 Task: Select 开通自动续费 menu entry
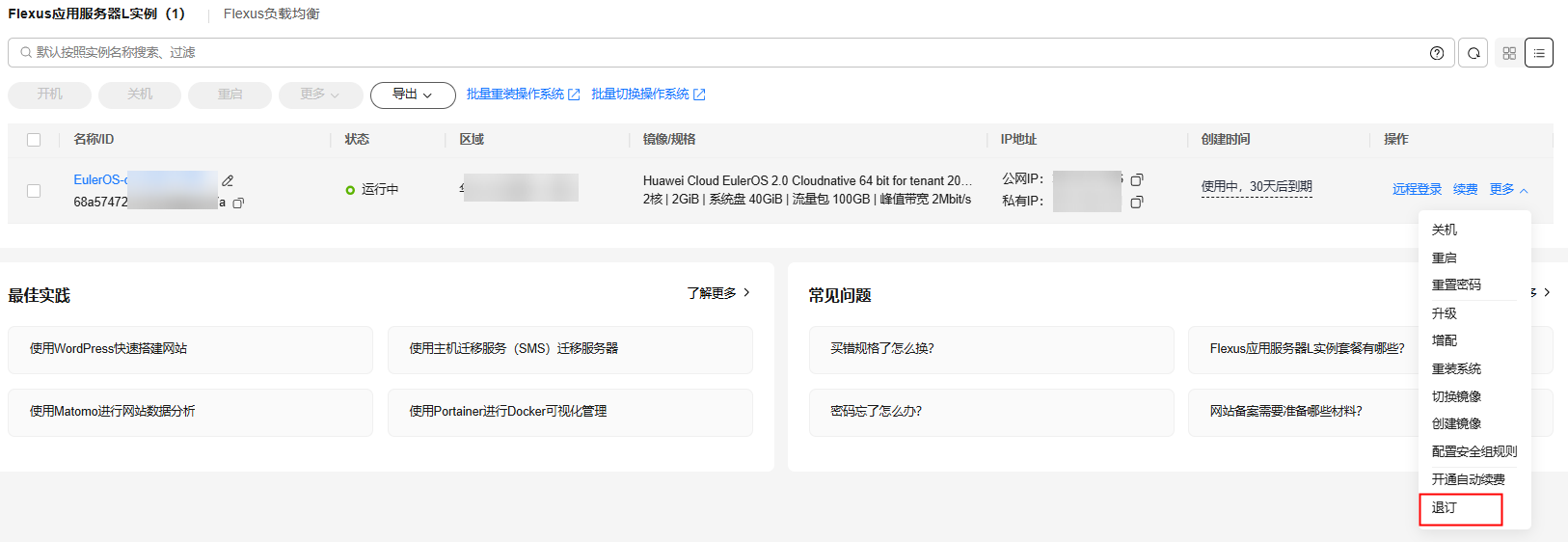[x=1468, y=479]
